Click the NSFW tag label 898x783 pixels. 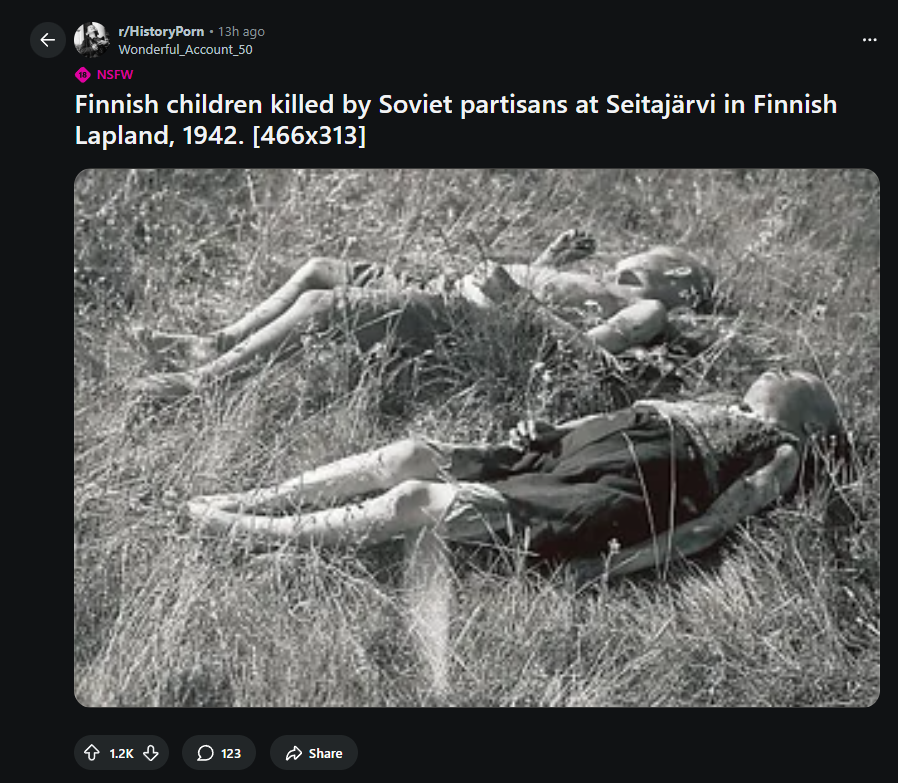[x=115, y=74]
